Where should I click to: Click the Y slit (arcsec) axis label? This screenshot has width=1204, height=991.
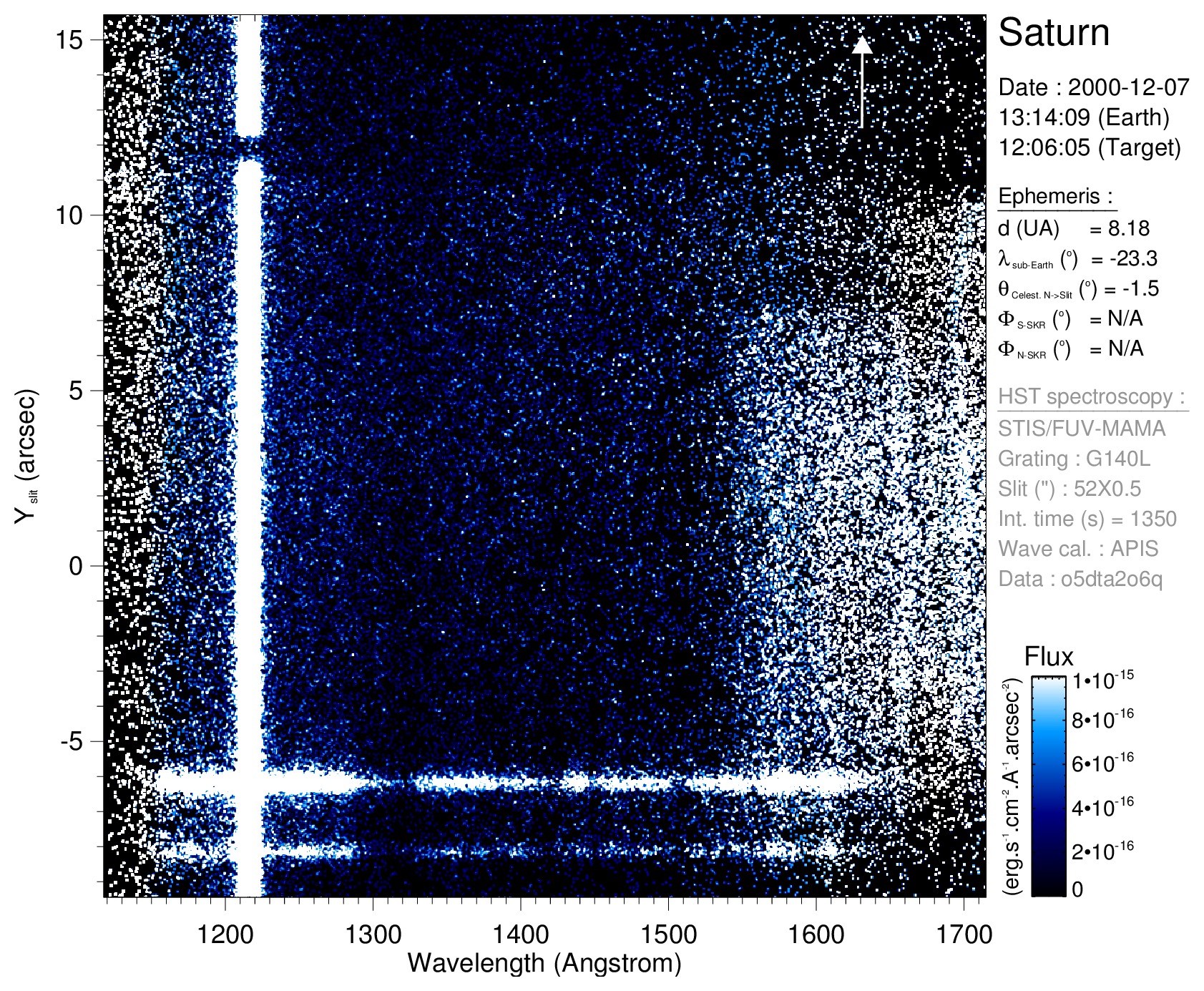click(x=26, y=457)
